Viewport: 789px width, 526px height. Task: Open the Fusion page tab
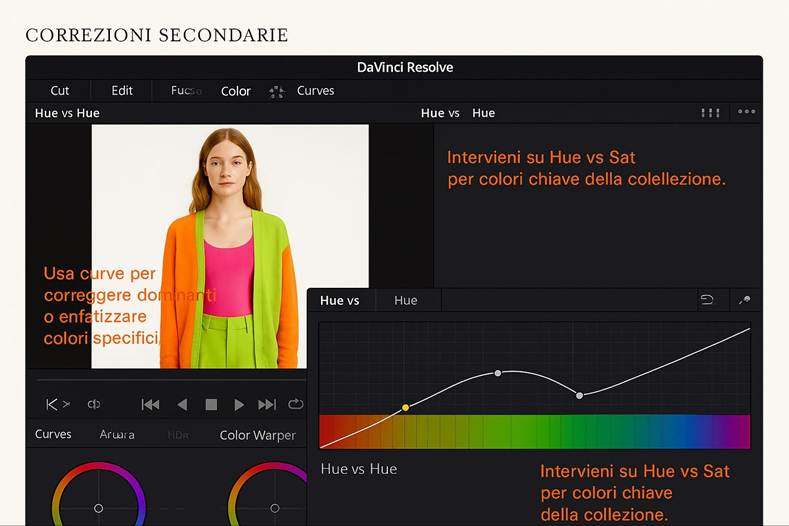pos(186,91)
